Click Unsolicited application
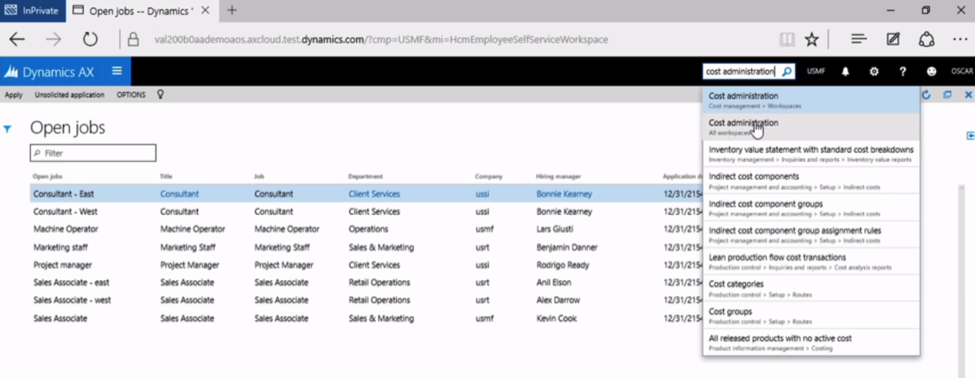The width and height of the screenshot is (975, 379). 69,95
